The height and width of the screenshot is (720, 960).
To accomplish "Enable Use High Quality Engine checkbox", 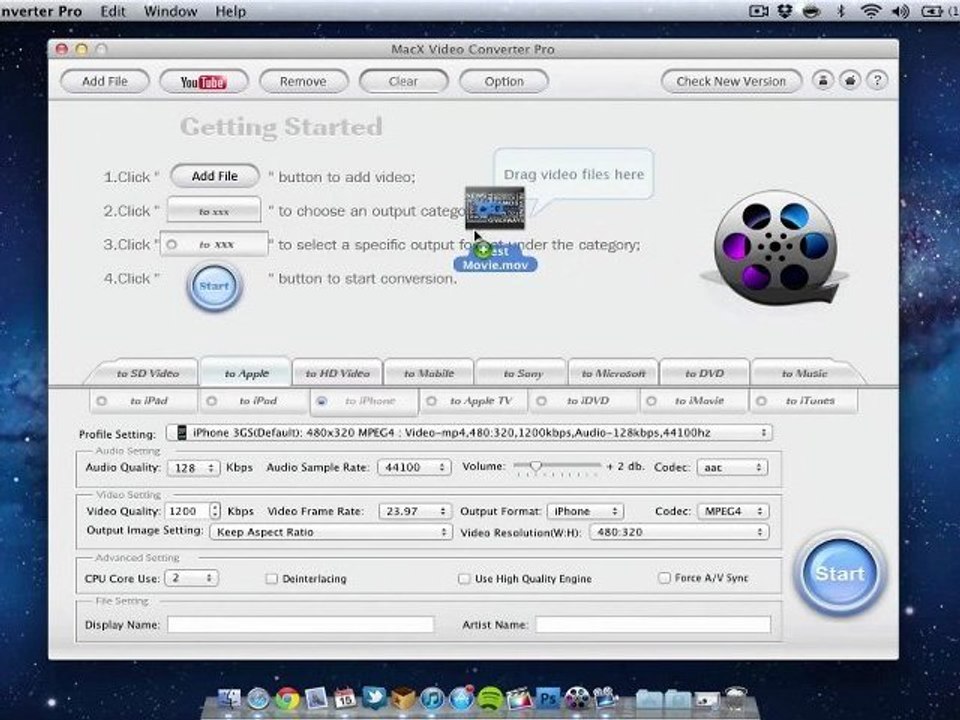I will coord(464,579).
